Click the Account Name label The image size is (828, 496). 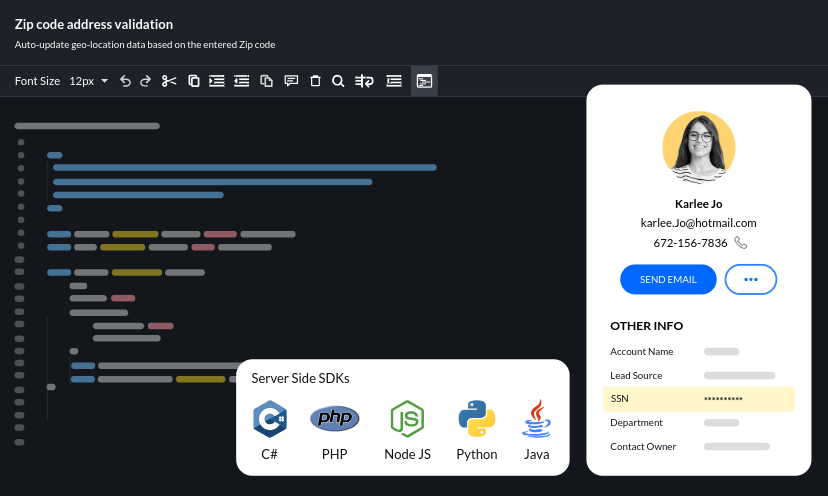click(x=642, y=351)
